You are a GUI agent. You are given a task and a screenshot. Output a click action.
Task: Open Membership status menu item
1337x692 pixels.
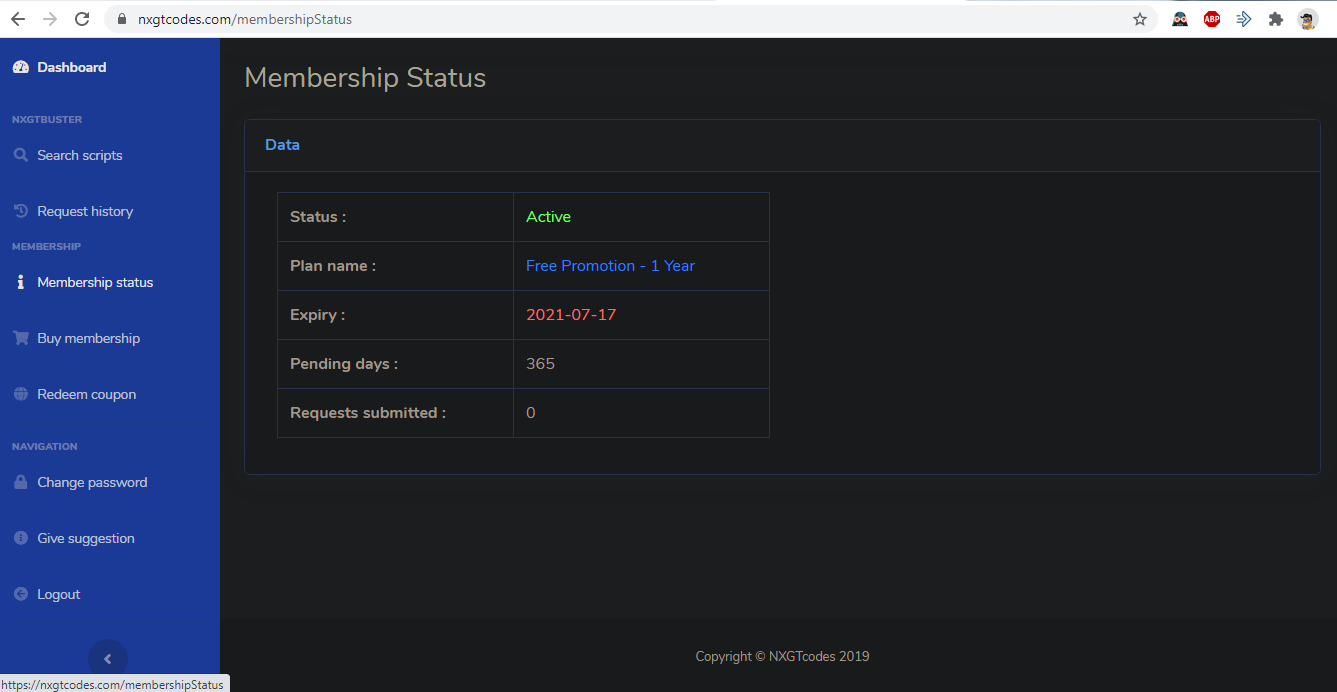coord(95,282)
